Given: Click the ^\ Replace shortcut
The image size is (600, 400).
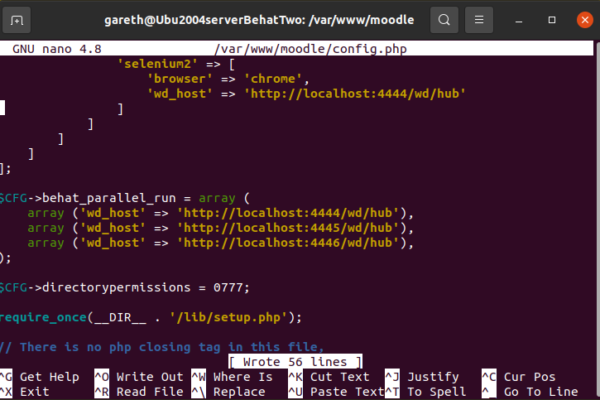Looking at the screenshot, I should [228, 392].
